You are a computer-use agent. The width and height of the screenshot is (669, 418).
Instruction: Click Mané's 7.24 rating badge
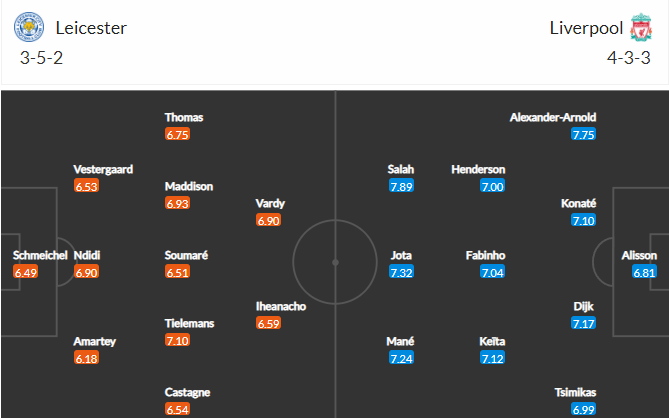click(401, 358)
